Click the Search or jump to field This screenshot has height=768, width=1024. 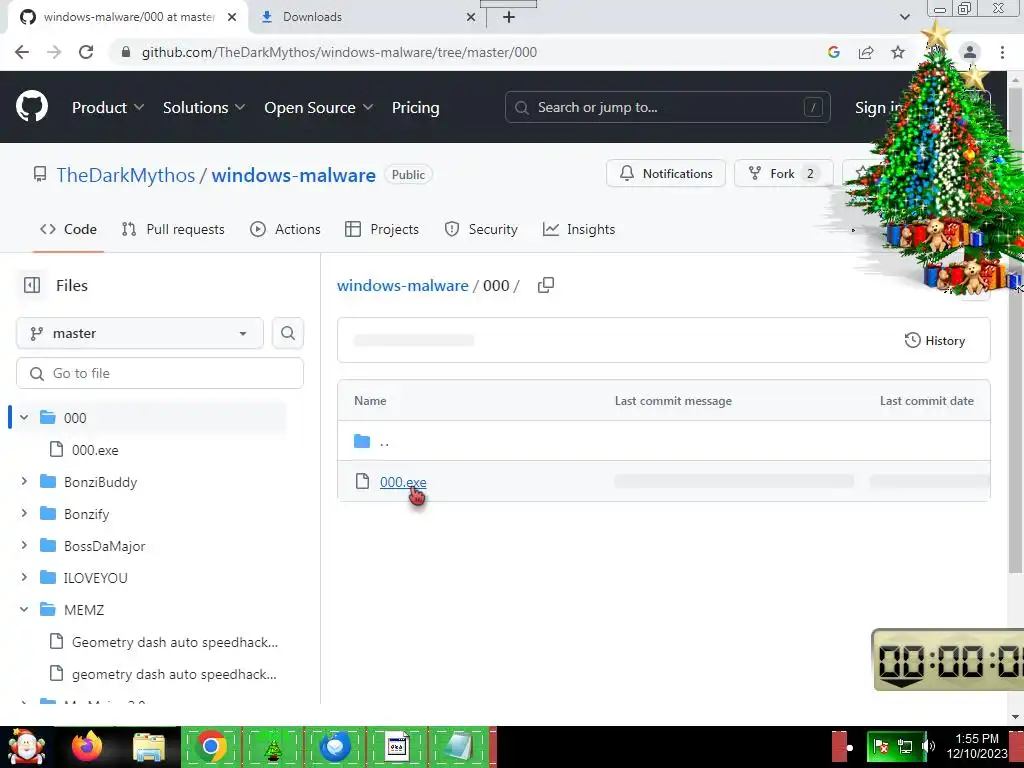point(667,107)
